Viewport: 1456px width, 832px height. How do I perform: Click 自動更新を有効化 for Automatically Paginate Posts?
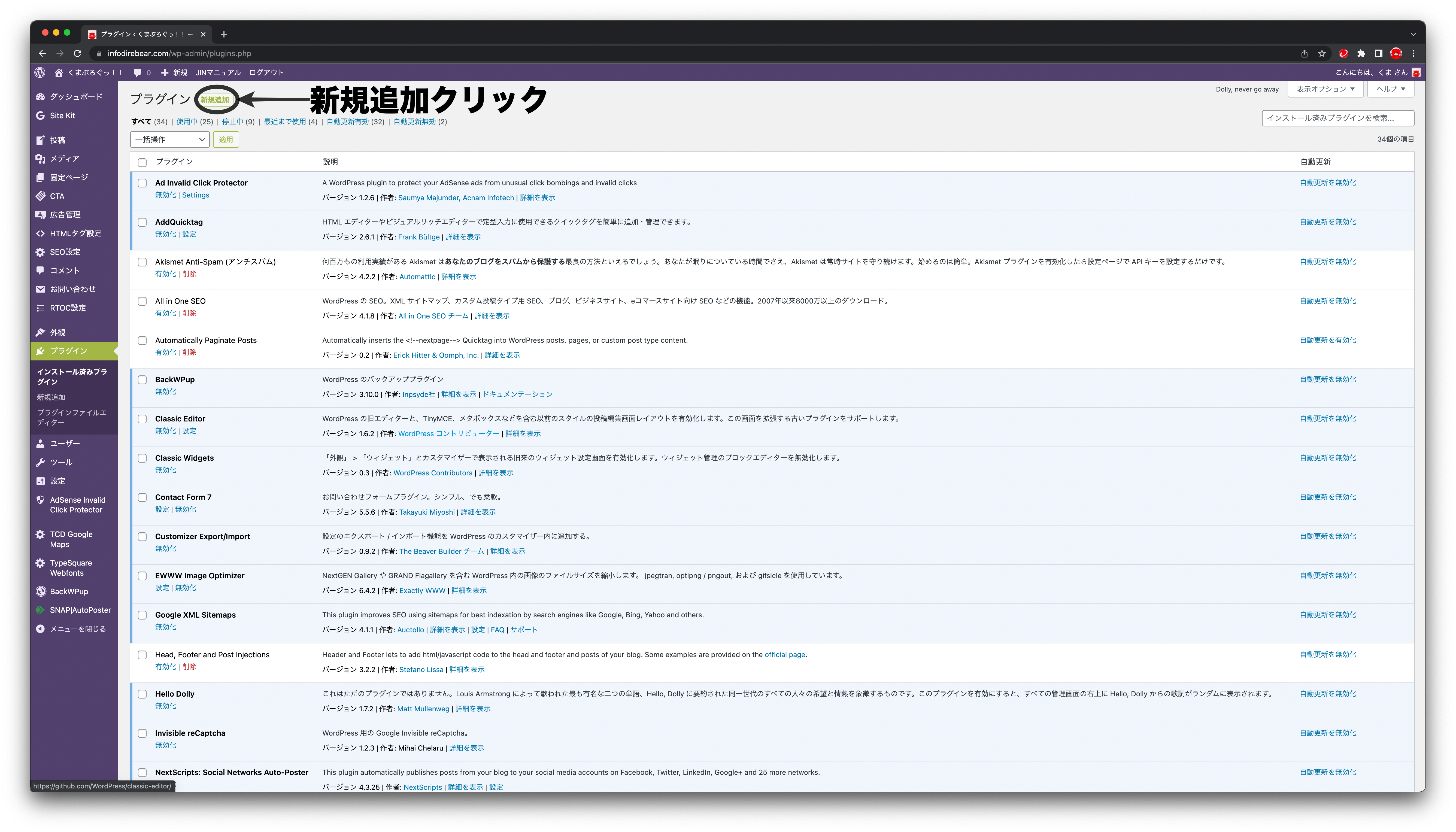(x=1328, y=341)
